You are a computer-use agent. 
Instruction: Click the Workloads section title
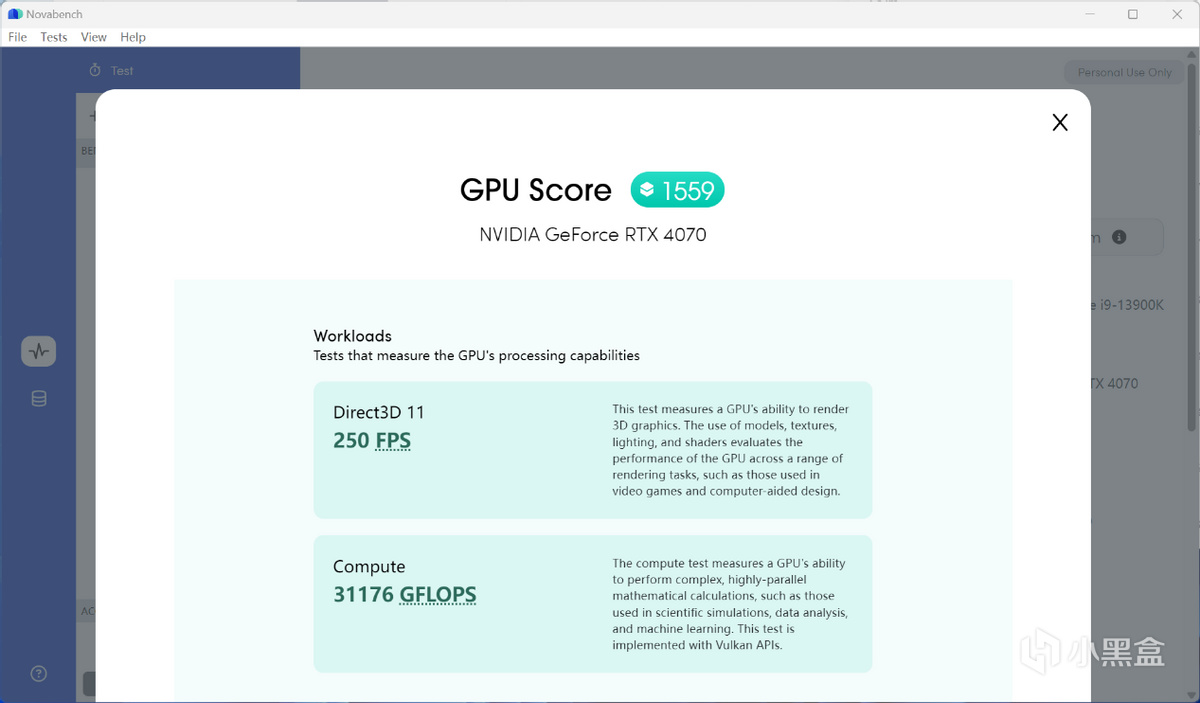(353, 336)
